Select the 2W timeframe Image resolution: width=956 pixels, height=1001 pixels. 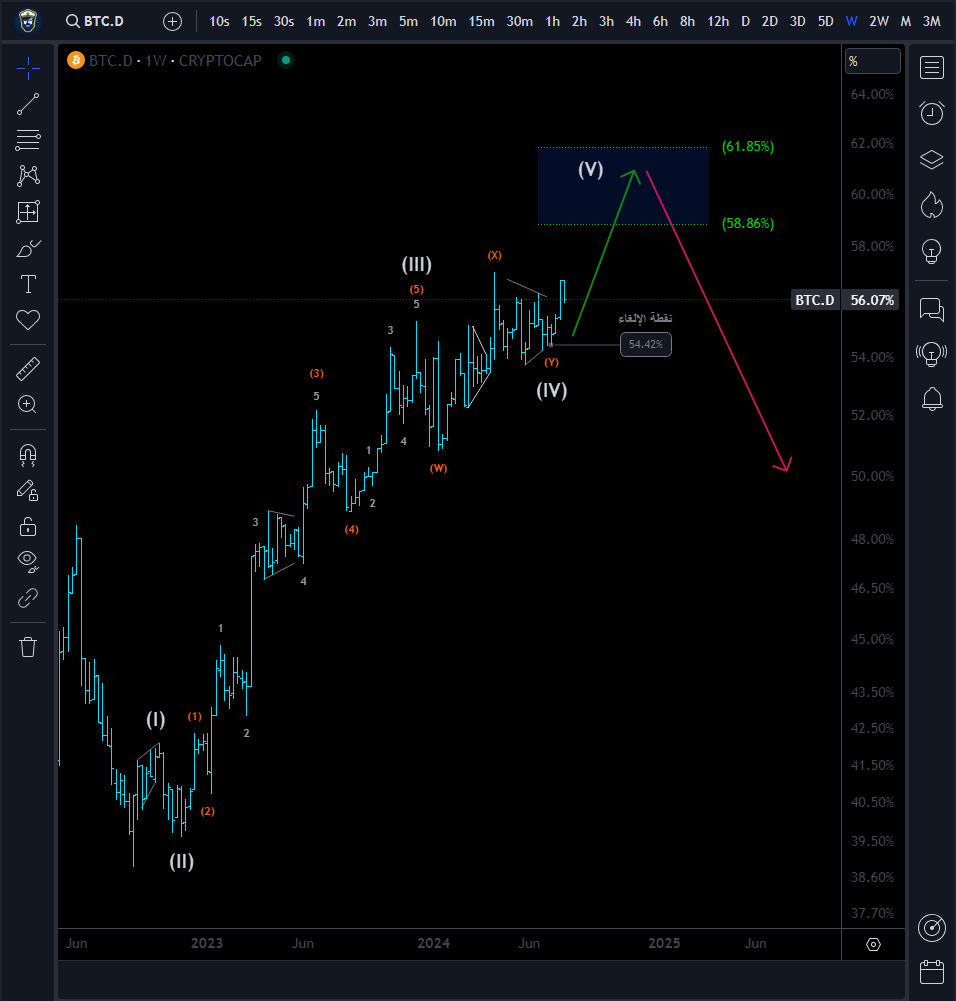tap(879, 22)
